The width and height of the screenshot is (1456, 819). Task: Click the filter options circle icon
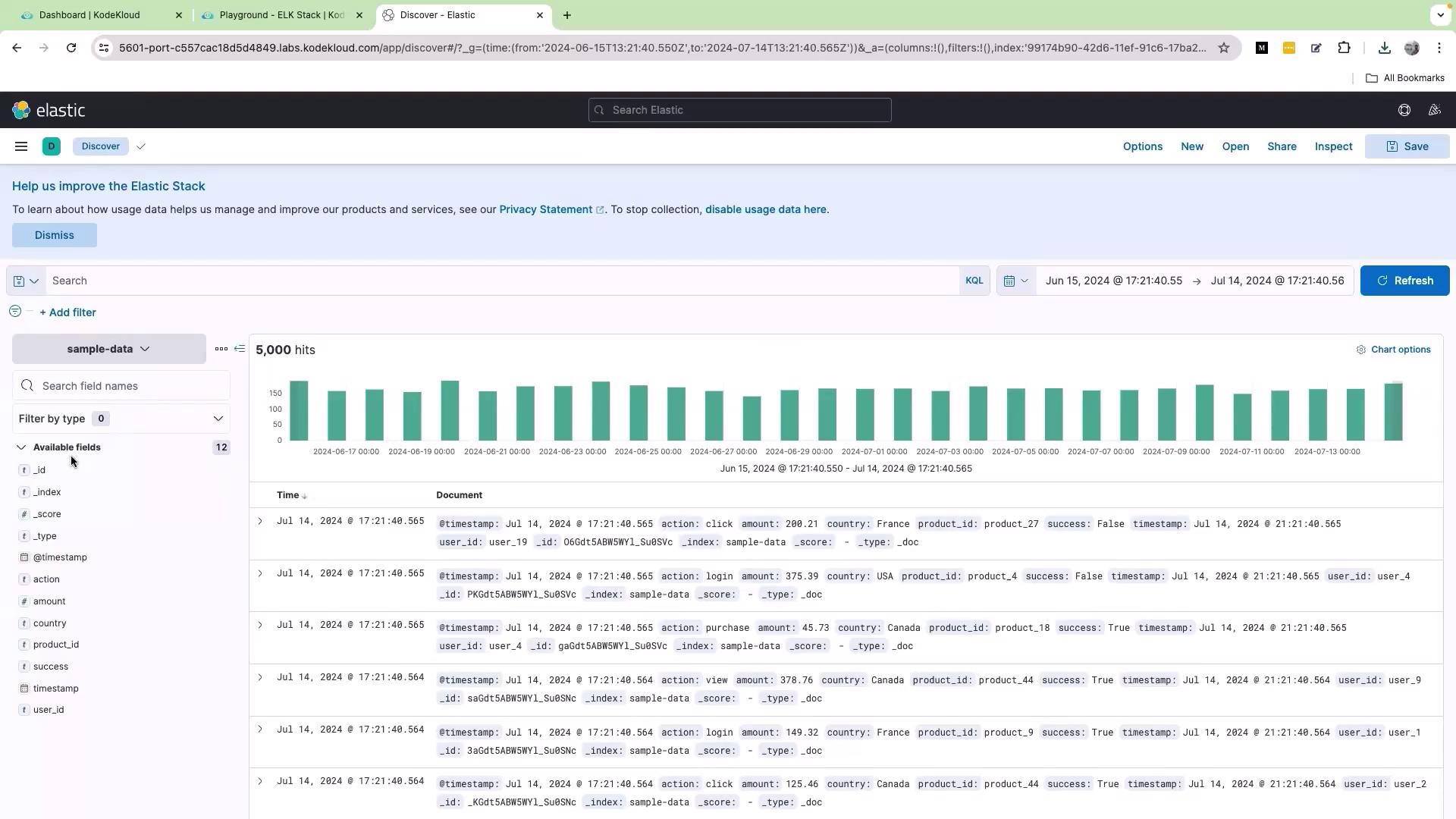pos(15,312)
